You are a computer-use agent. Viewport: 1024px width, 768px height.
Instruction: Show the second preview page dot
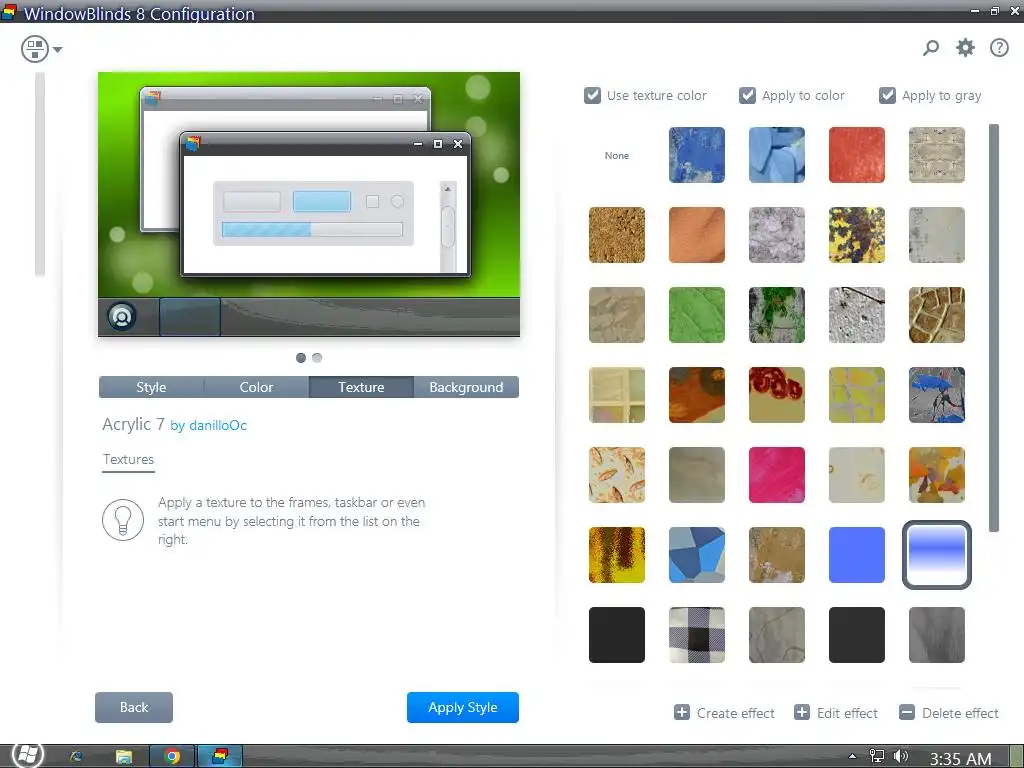[x=317, y=358]
